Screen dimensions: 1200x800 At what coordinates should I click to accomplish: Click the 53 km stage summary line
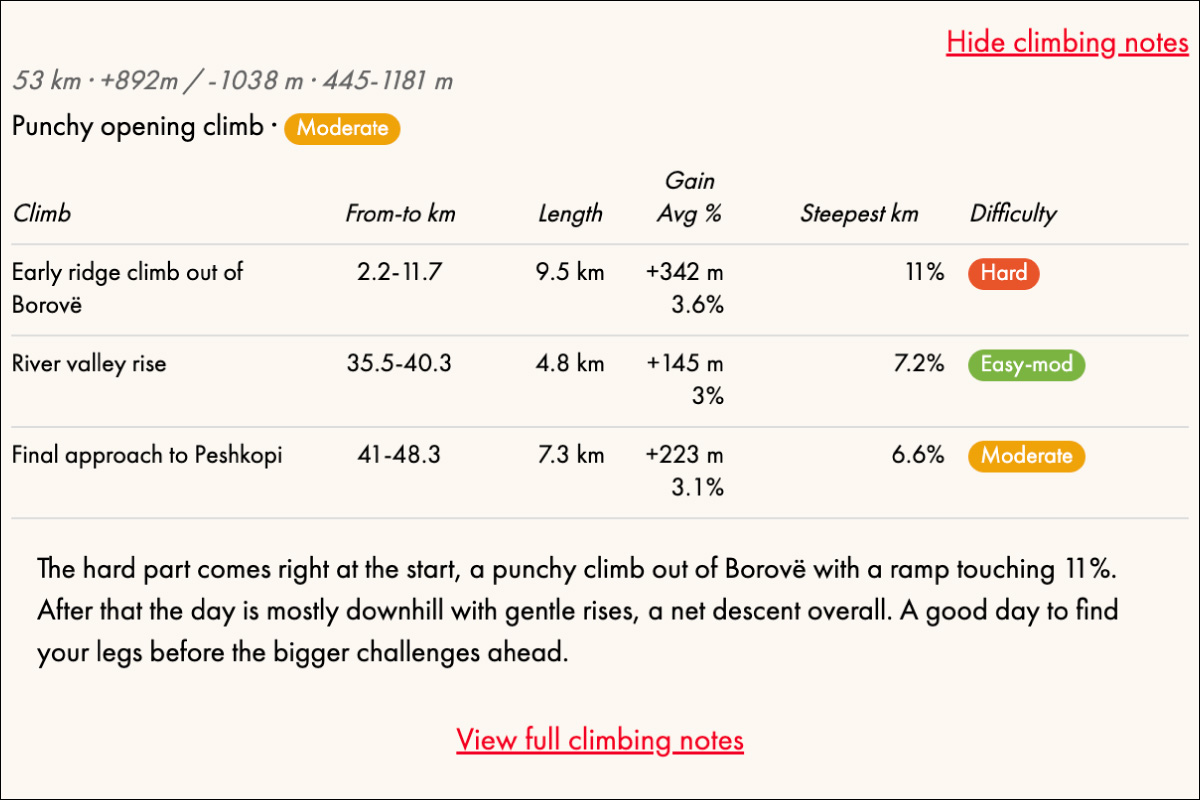tap(232, 81)
